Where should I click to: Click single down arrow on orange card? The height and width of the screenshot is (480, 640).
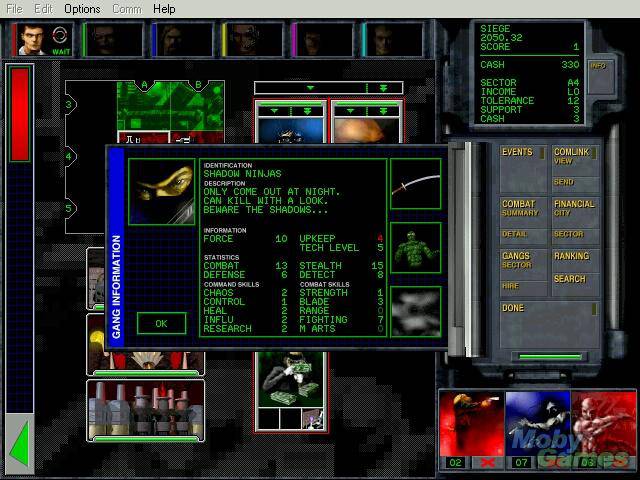click(x=350, y=111)
